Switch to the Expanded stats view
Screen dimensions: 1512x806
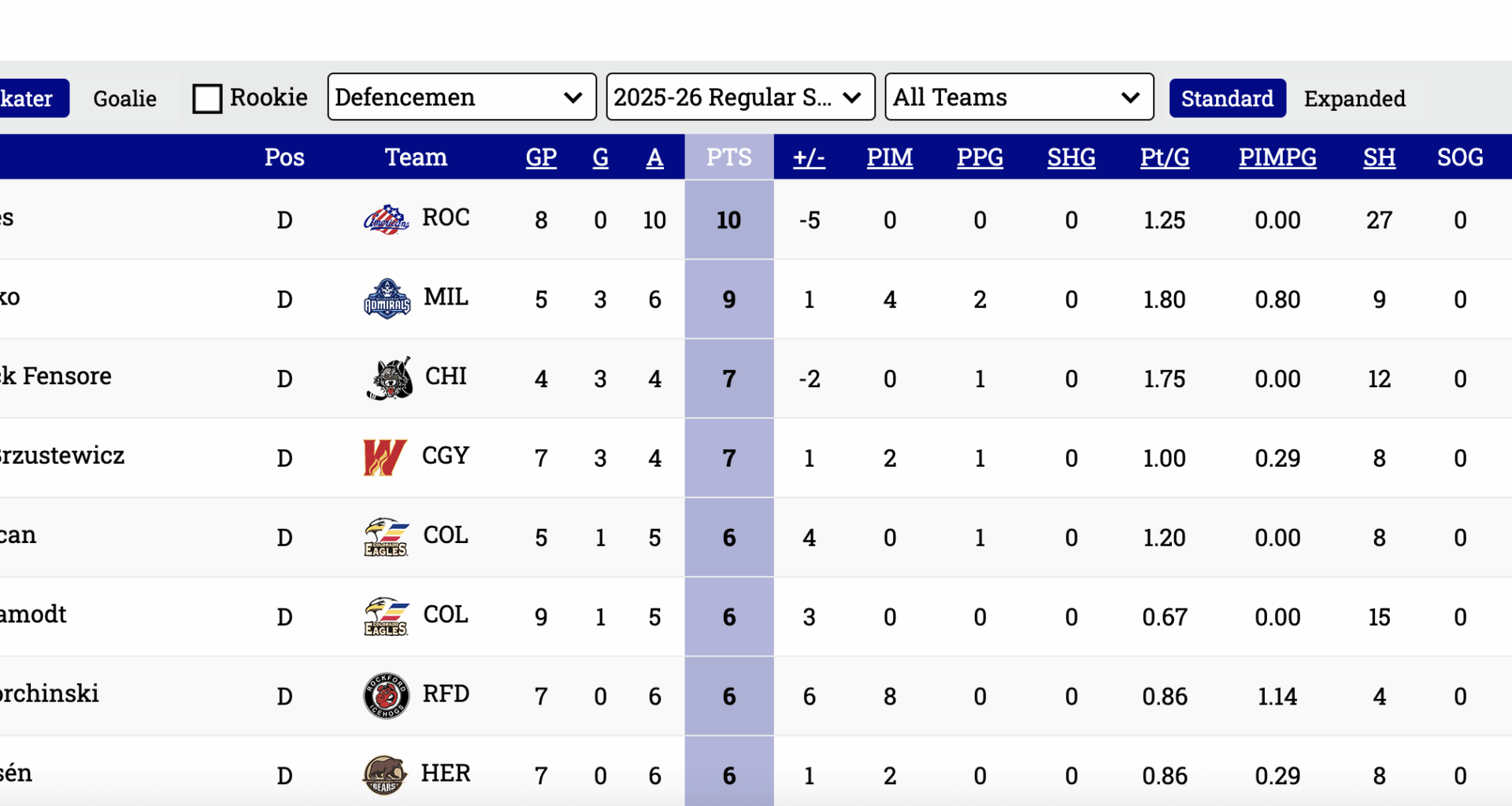[1354, 98]
